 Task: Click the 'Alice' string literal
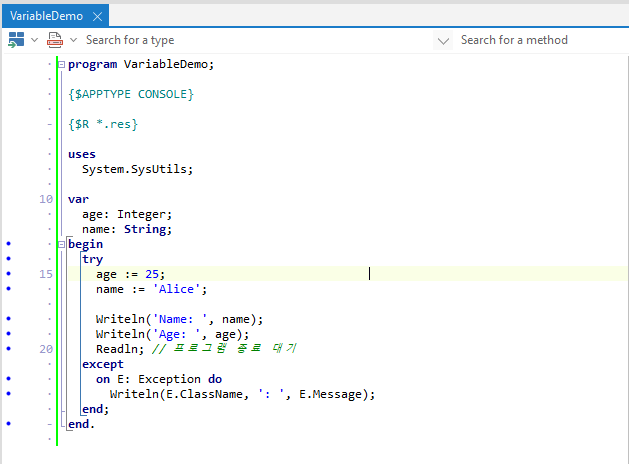pyautogui.click(x=177, y=289)
